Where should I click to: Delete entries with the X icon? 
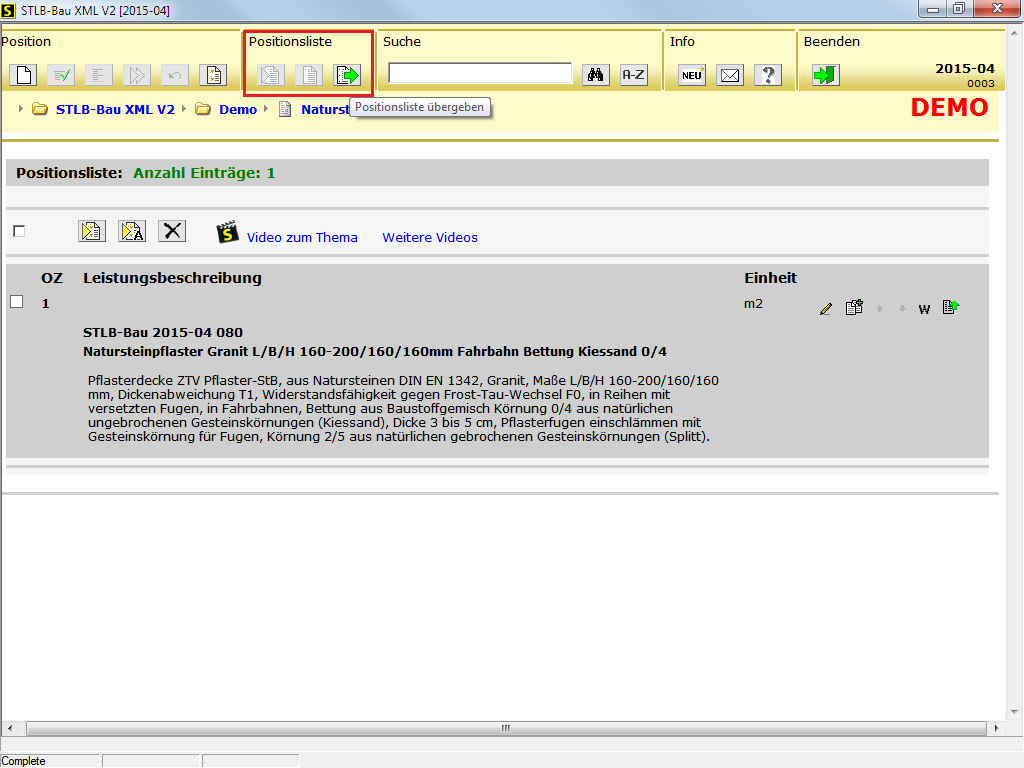[x=172, y=231]
